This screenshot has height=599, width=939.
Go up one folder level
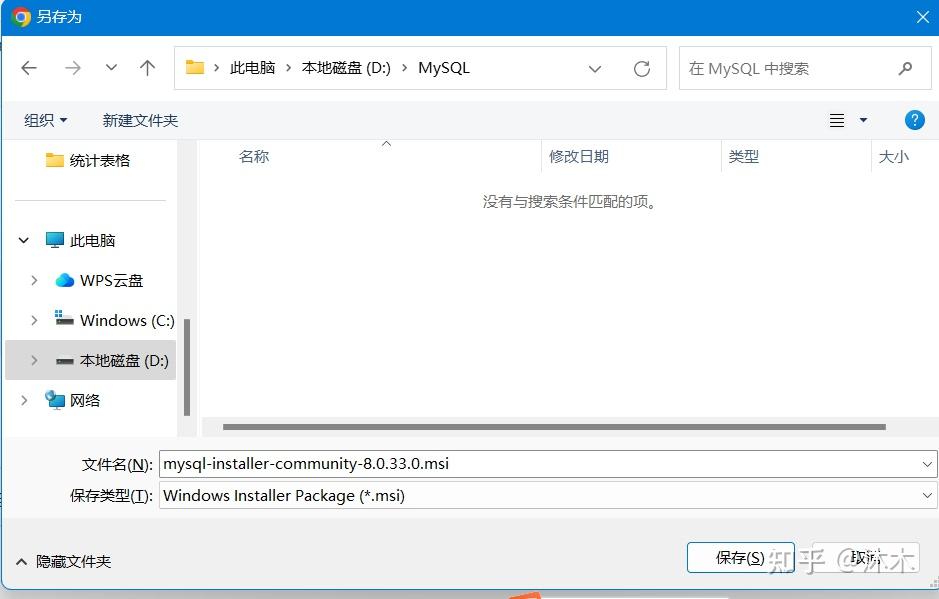[x=147, y=68]
